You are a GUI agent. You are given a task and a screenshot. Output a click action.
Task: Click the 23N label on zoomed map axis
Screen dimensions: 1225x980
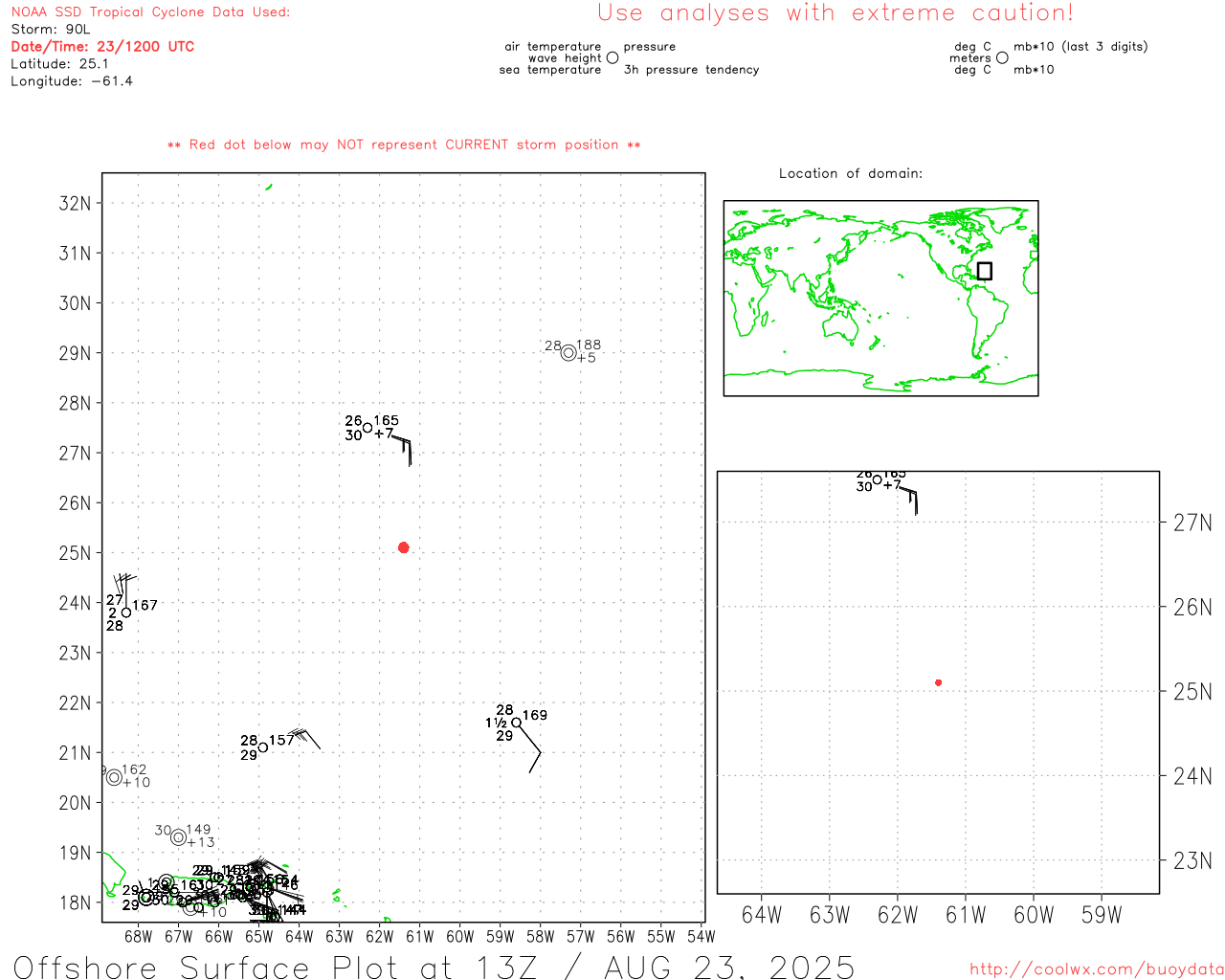tap(1192, 860)
